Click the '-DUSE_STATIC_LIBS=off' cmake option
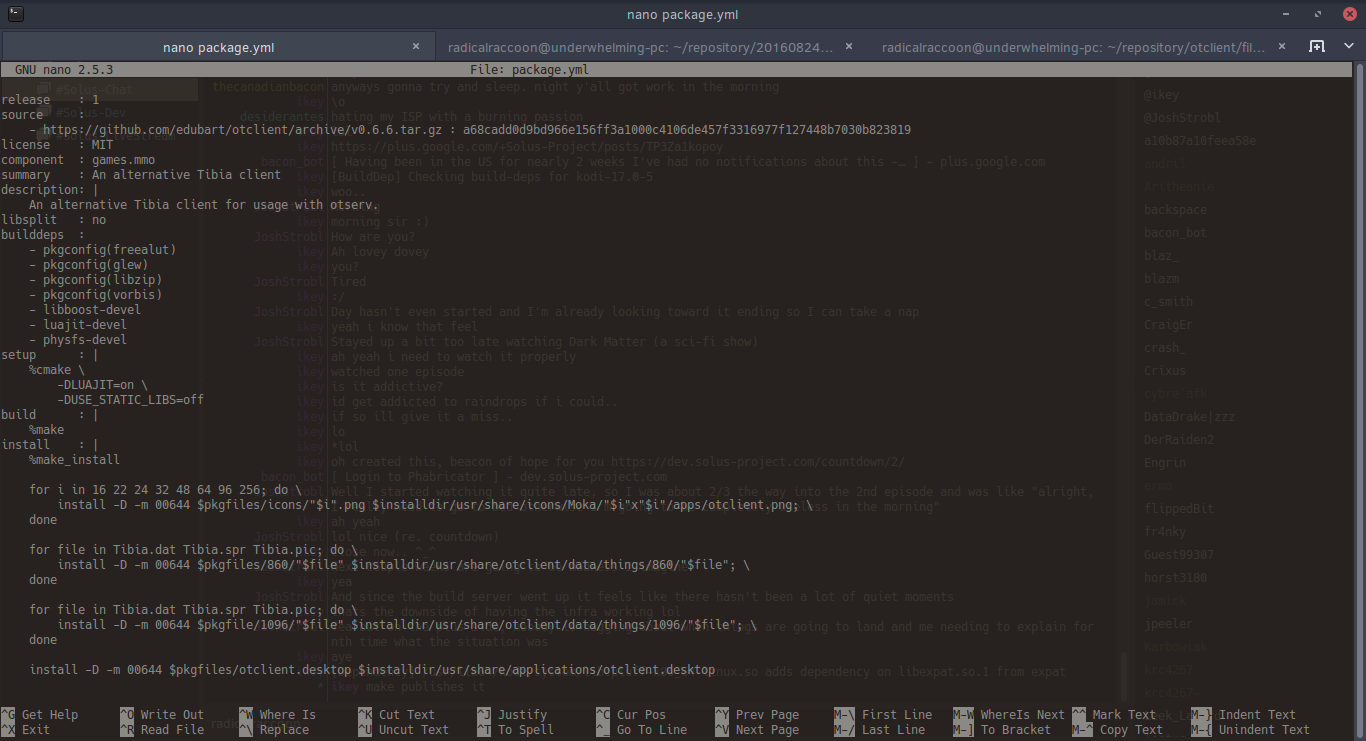Image resolution: width=1366 pixels, height=741 pixels. (131, 400)
